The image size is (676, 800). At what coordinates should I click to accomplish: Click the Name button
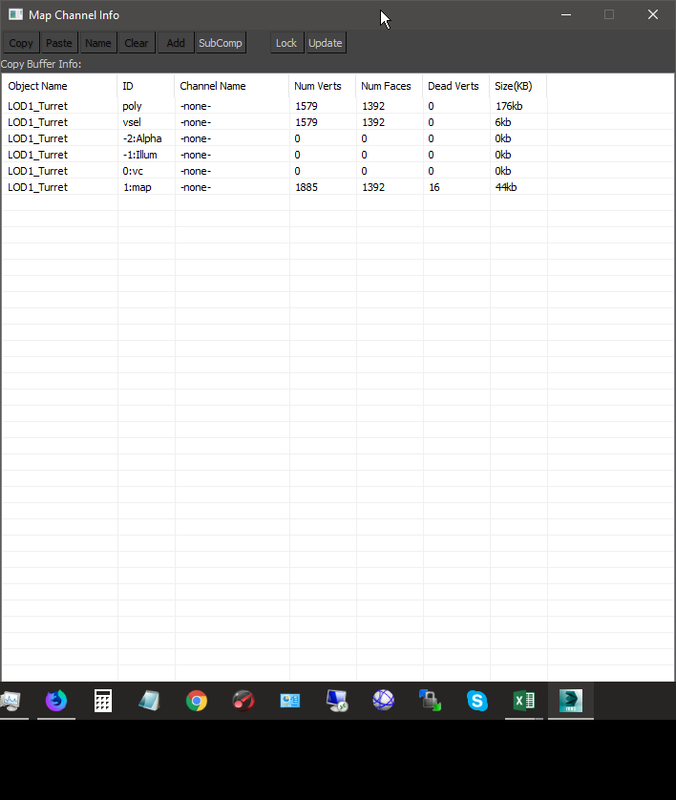coord(98,43)
